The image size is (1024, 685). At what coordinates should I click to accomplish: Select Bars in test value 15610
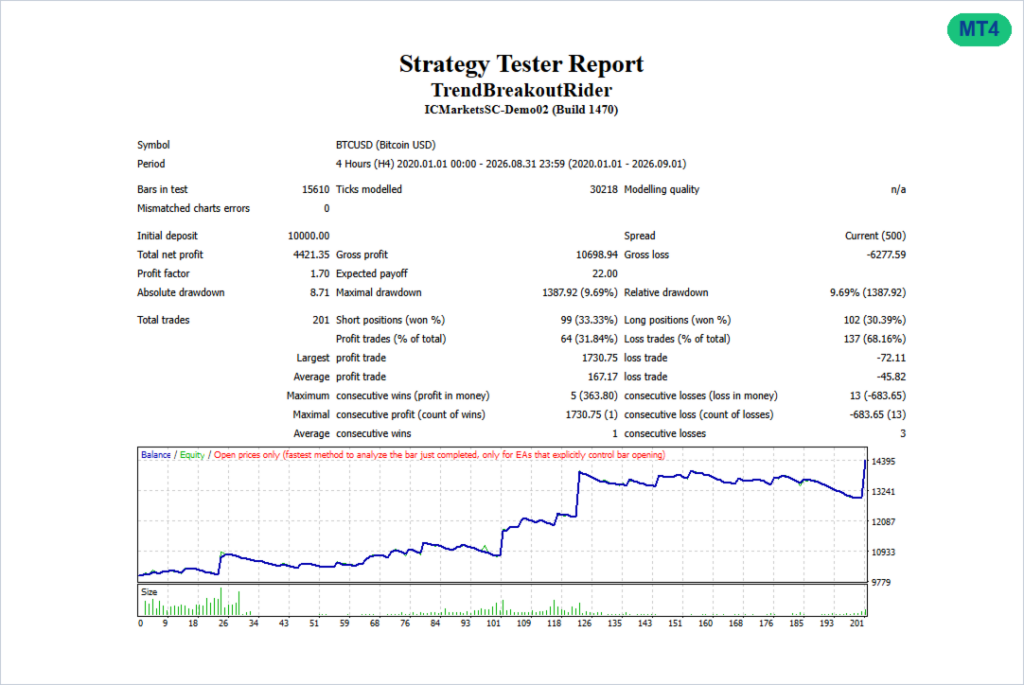coord(315,189)
